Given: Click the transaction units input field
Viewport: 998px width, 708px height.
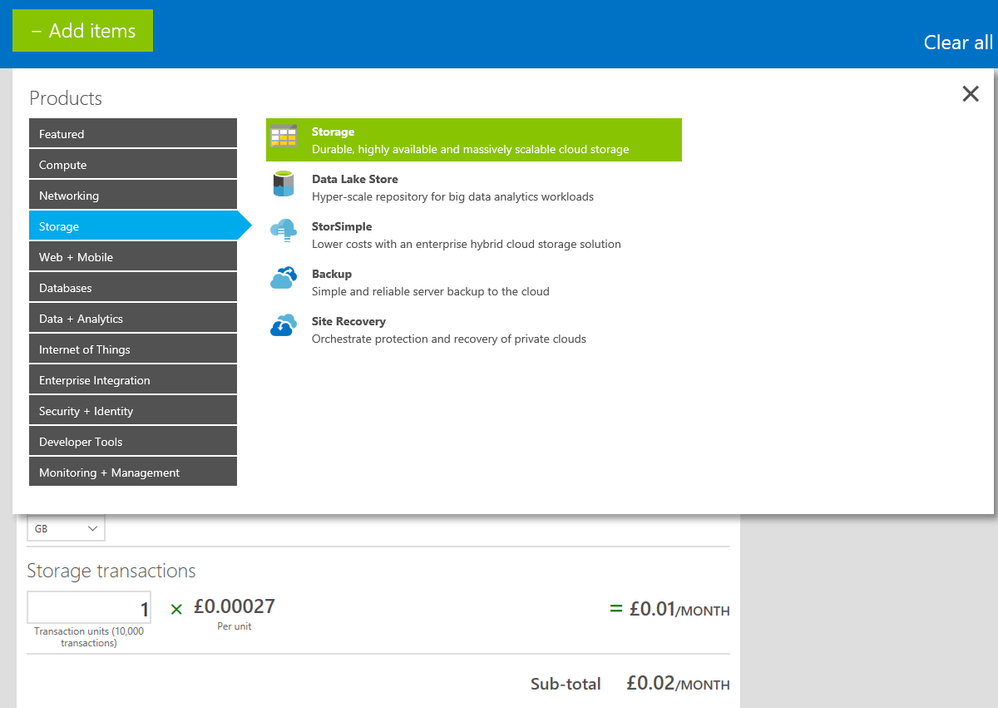Looking at the screenshot, I should pos(89,607).
